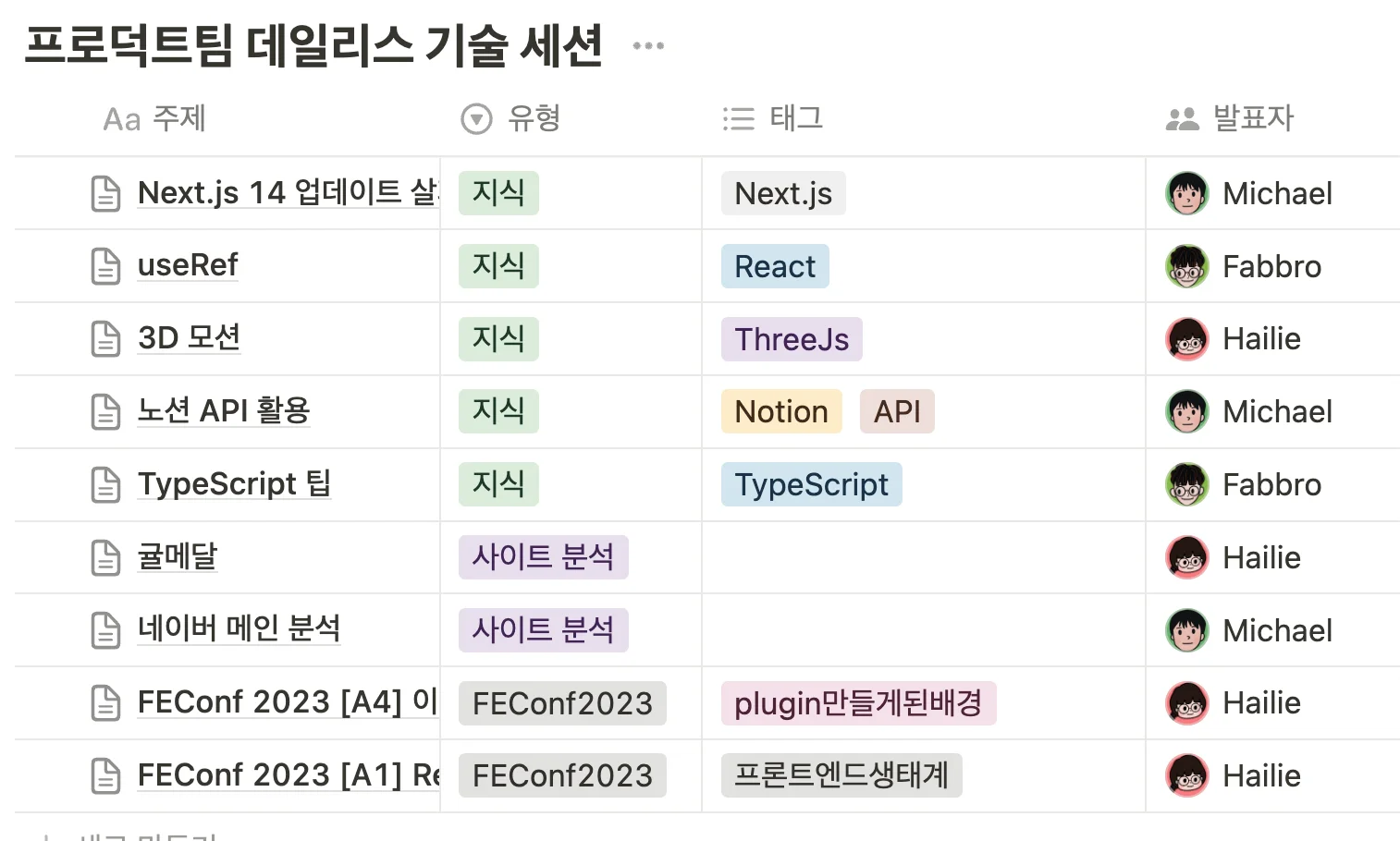Click the page icon beside useRef

pyautogui.click(x=105, y=265)
